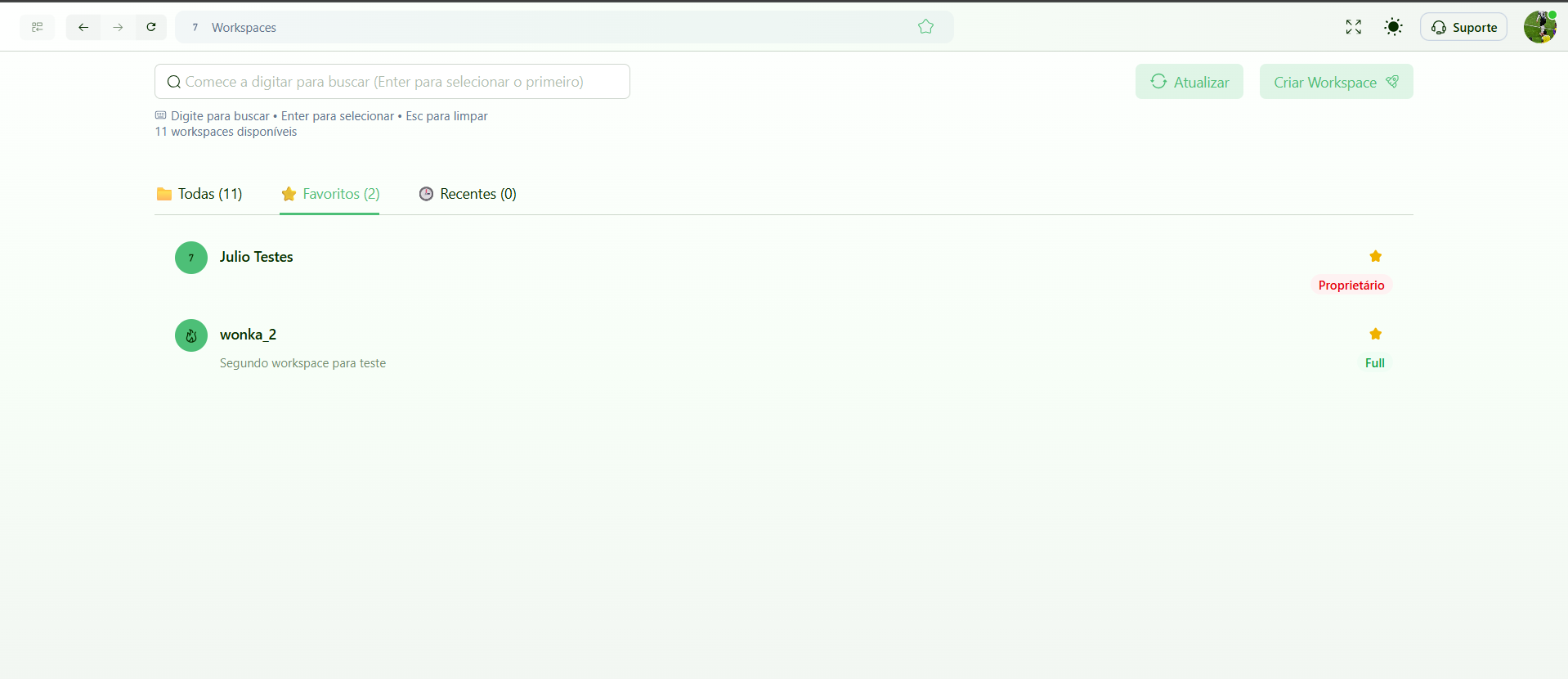This screenshot has width=1568, height=679.
Task: Click Criar Workspace button
Action: (x=1336, y=82)
